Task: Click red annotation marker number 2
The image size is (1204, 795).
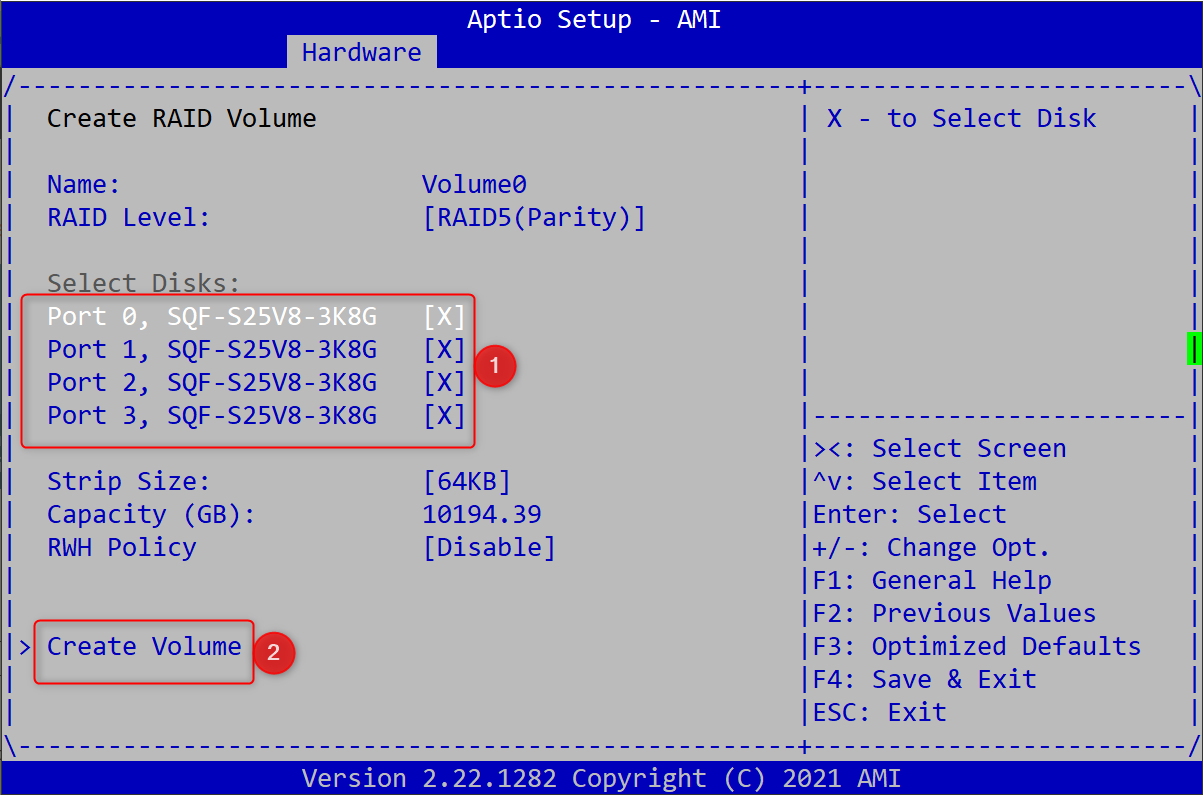Action: (273, 654)
